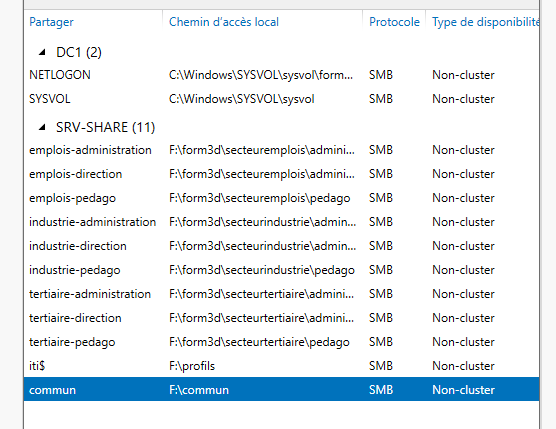Select the SYSVOL share

(x=282, y=99)
